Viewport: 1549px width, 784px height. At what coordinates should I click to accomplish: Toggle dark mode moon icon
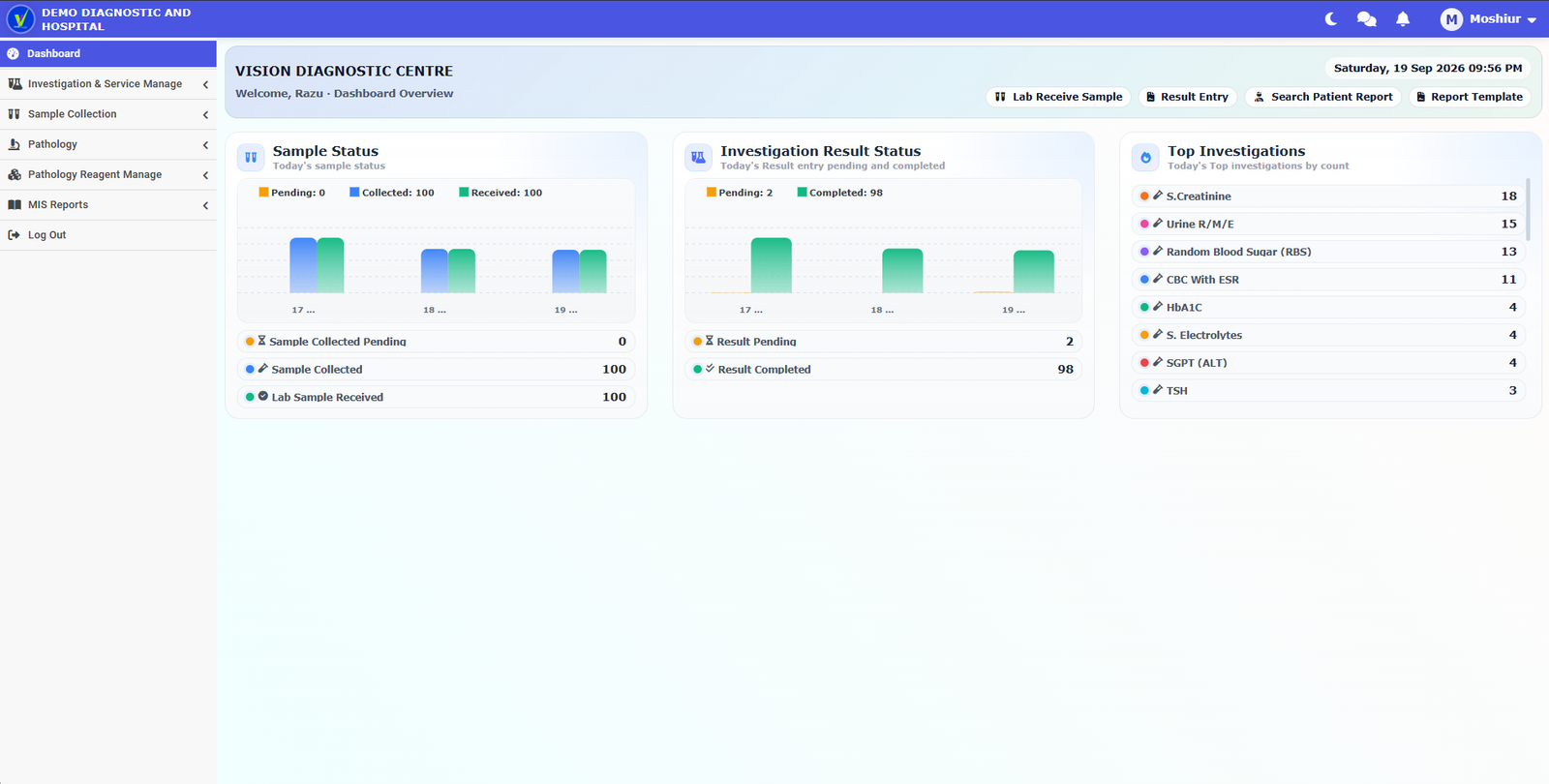click(1331, 18)
